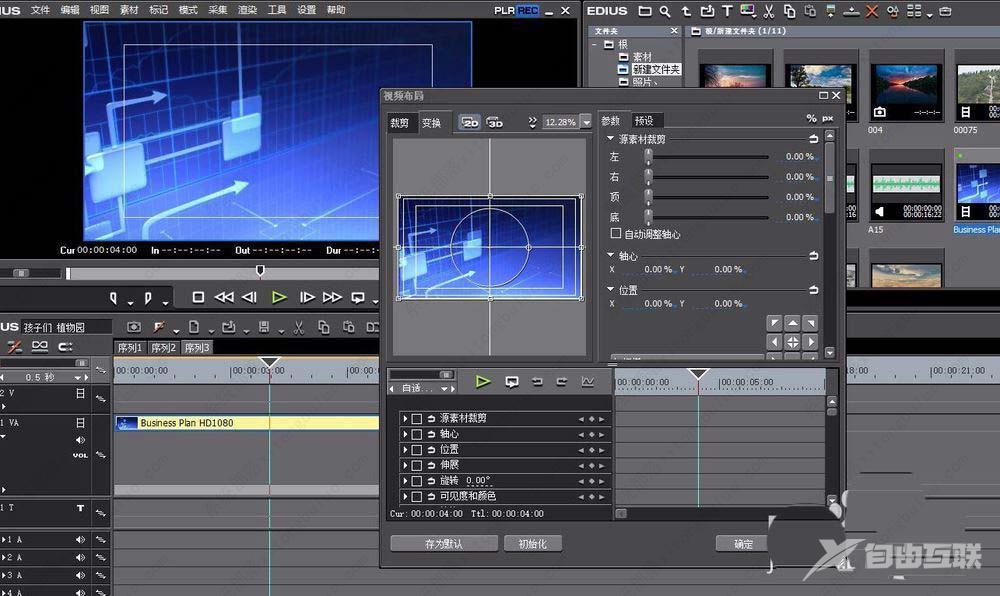Open timeline scale 0.5 秒 dropdown

coord(78,377)
